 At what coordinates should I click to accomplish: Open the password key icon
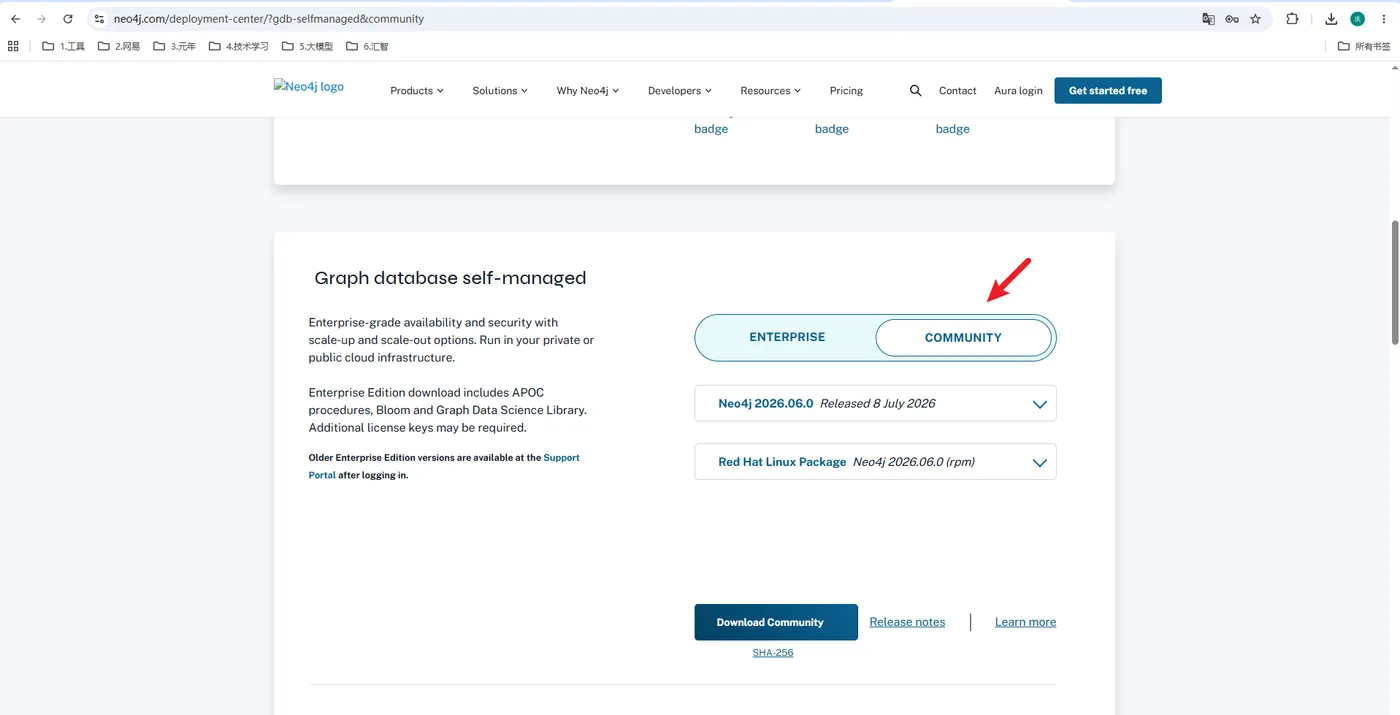point(1232,19)
